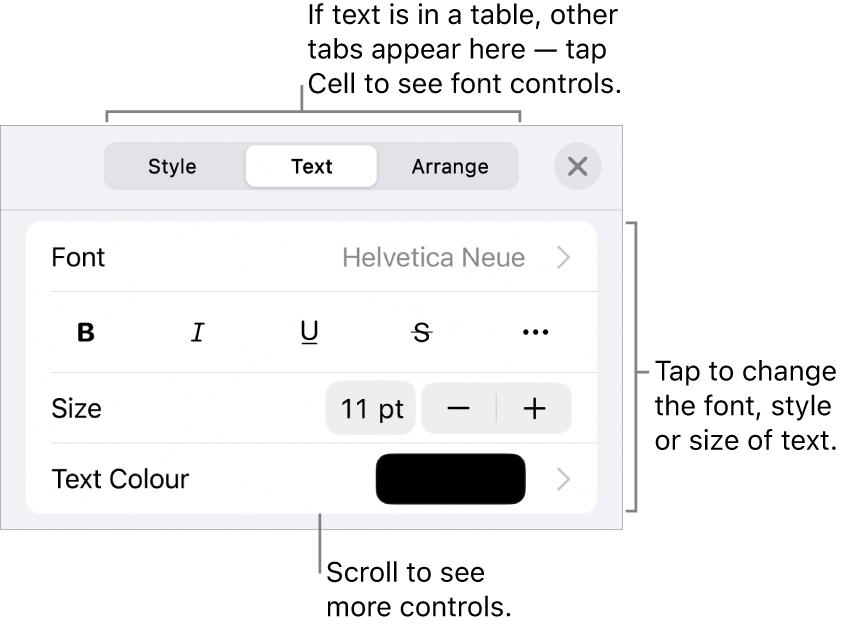Expand the Text Colour chevron arrow
859x628 pixels.
point(564,479)
